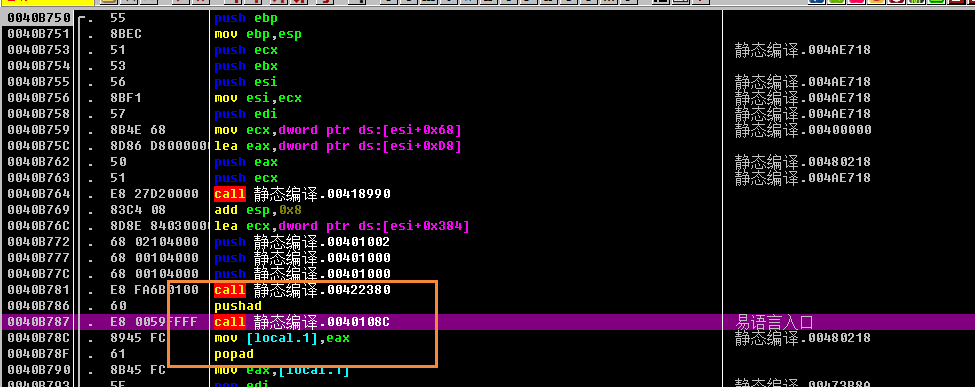Select 'mov ecx,dword ptr ds:[esi+0x68]' instruction
This screenshot has height=387, width=975.
coord(338,130)
